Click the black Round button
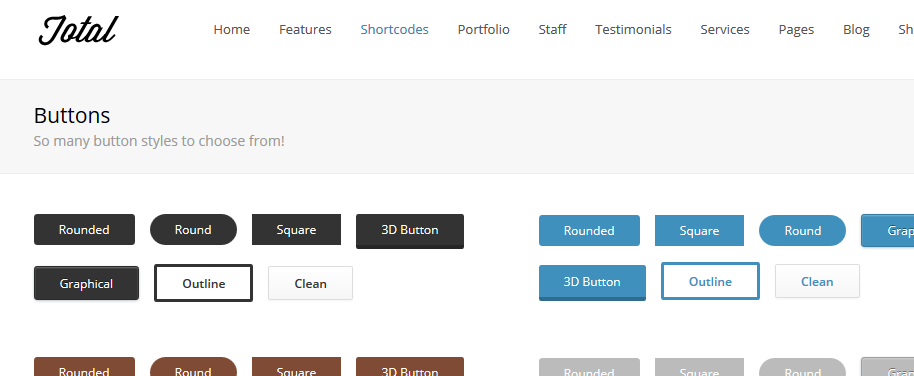The width and height of the screenshot is (914, 376). click(x=193, y=230)
